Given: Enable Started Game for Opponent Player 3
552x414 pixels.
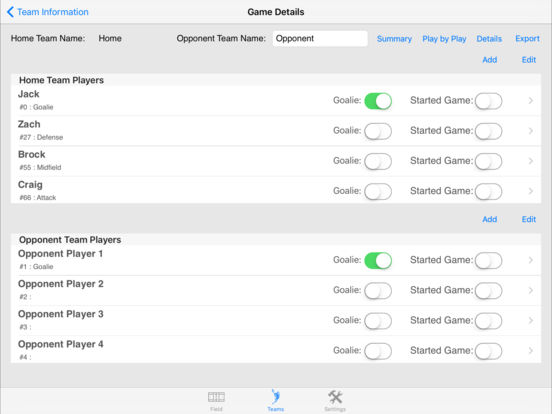Looking at the screenshot, I should (488, 321).
